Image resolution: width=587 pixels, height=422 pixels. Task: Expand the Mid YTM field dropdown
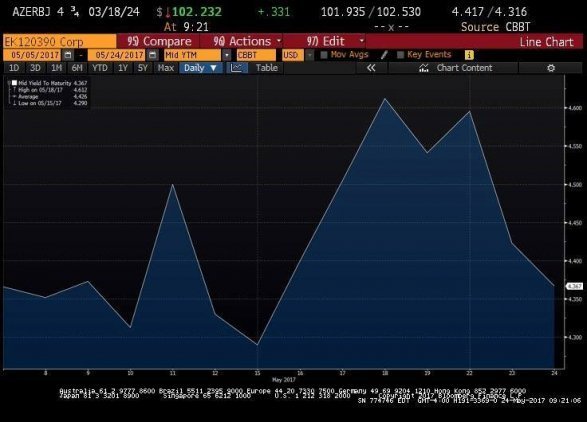coord(227,55)
